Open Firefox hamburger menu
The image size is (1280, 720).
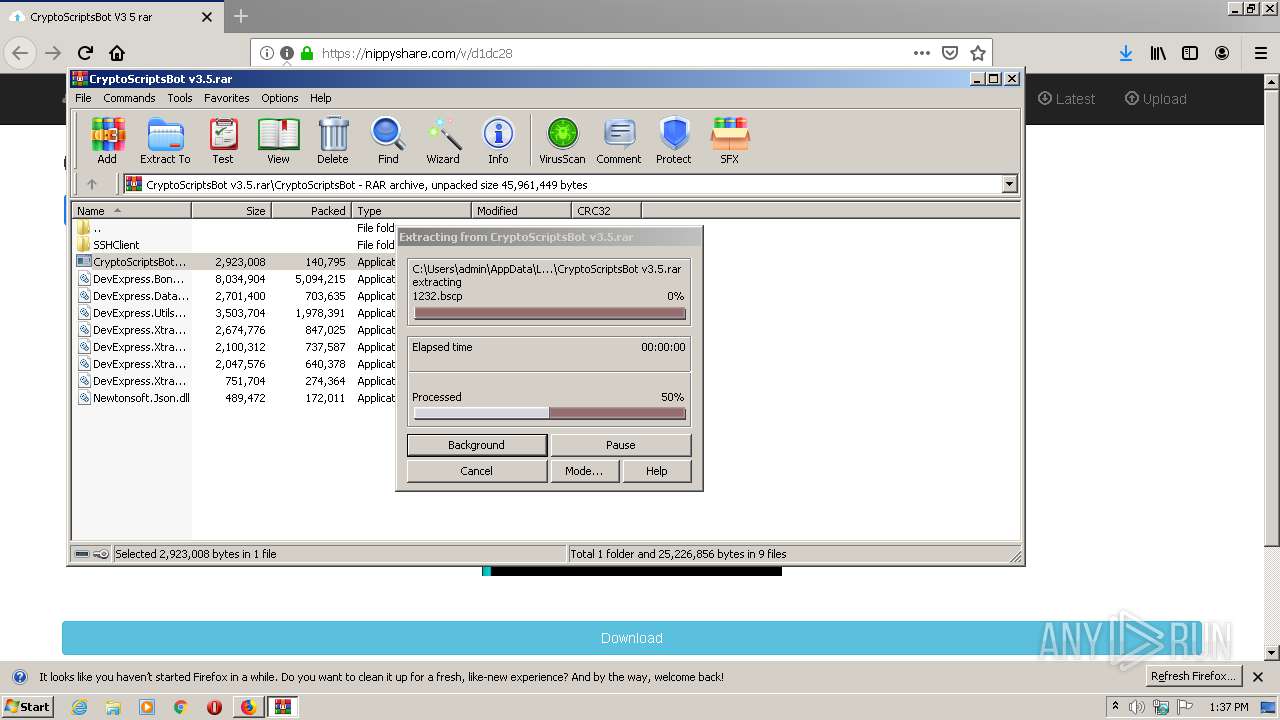coord(1261,53)
